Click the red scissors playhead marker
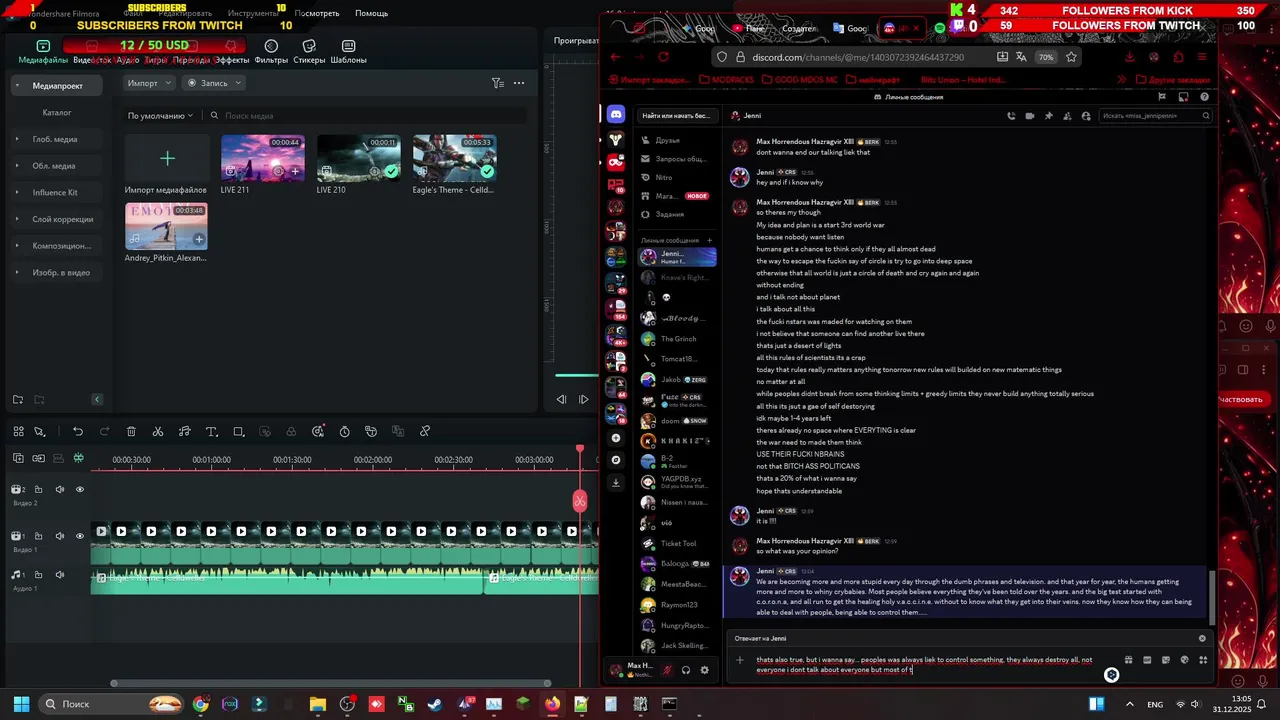Screen dimensions: 1280x720 coord(580,501)
